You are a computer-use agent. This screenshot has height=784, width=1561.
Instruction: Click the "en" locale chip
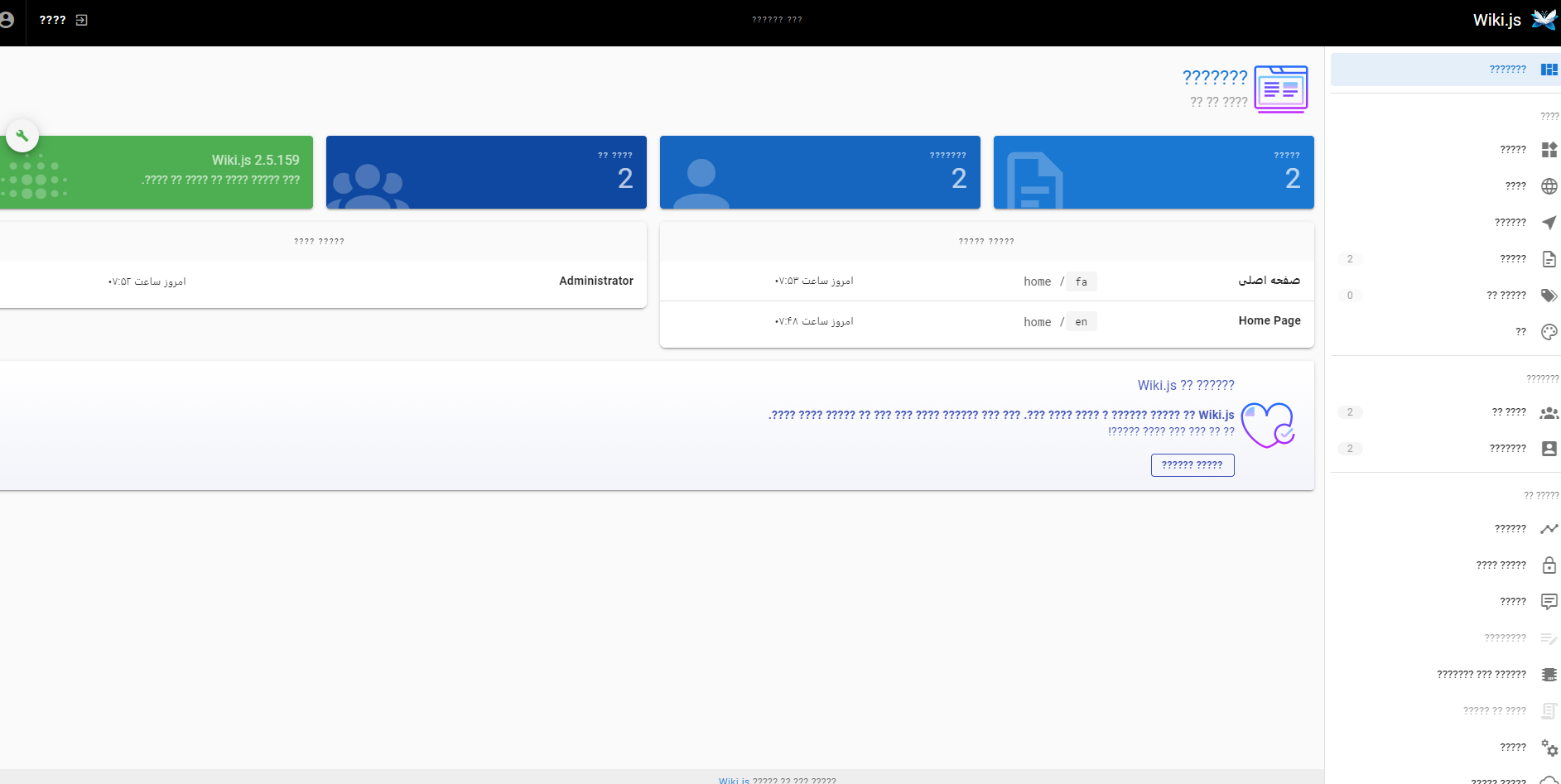(1081, 321)
